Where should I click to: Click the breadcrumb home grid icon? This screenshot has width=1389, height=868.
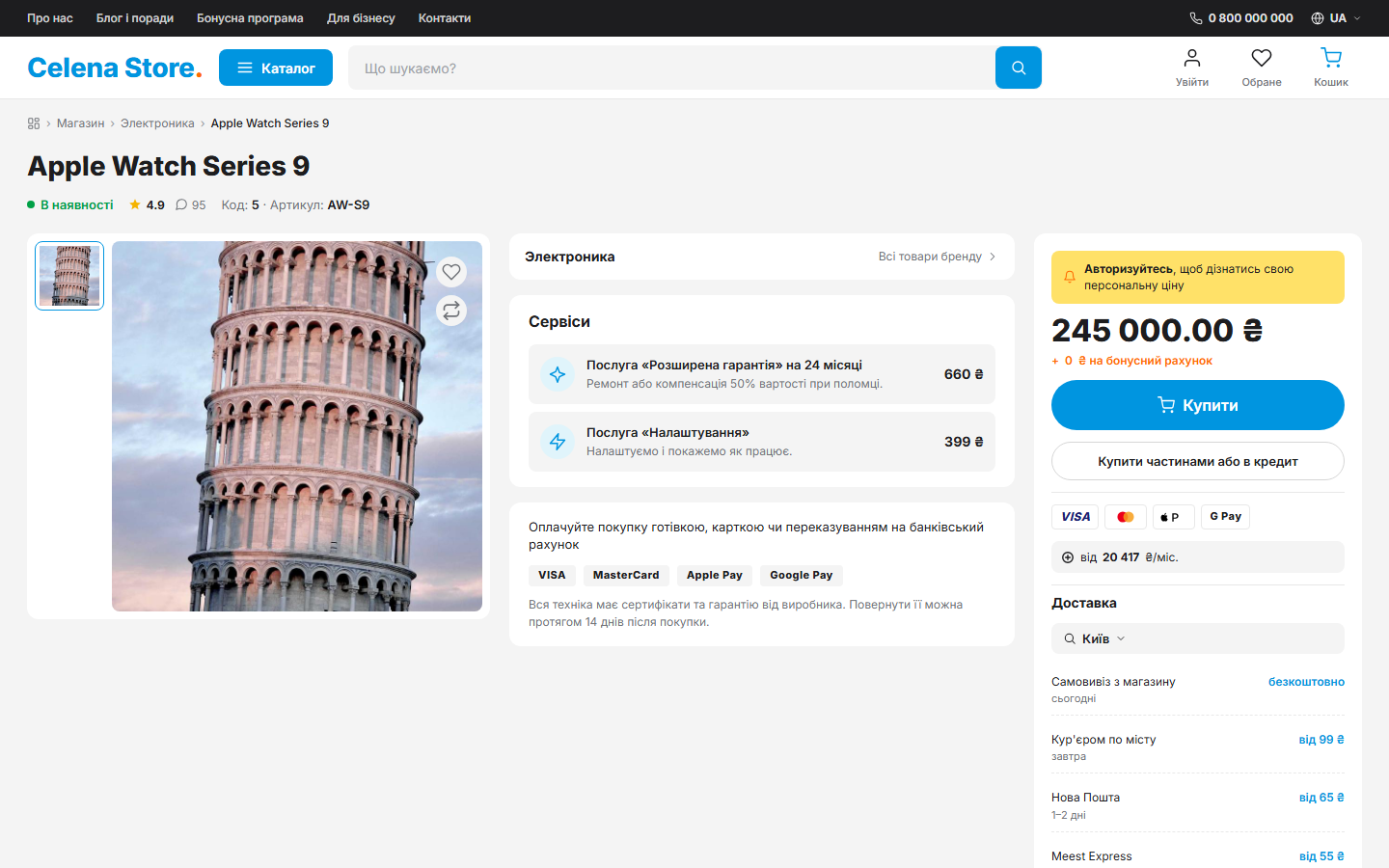point(34,123)
